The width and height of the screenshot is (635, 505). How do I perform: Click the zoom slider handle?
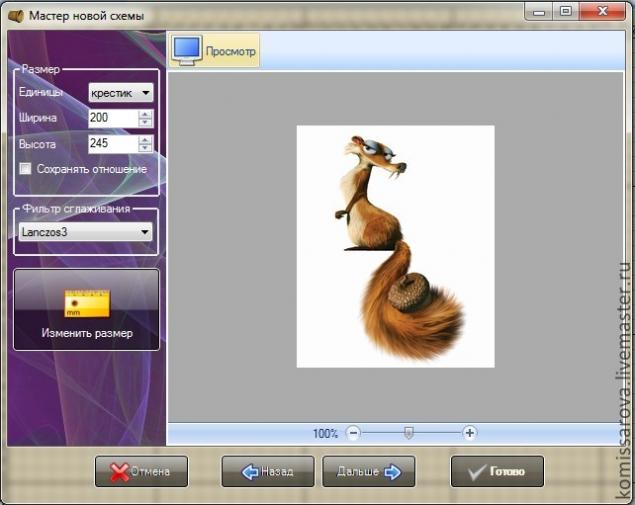click(409, 433)
